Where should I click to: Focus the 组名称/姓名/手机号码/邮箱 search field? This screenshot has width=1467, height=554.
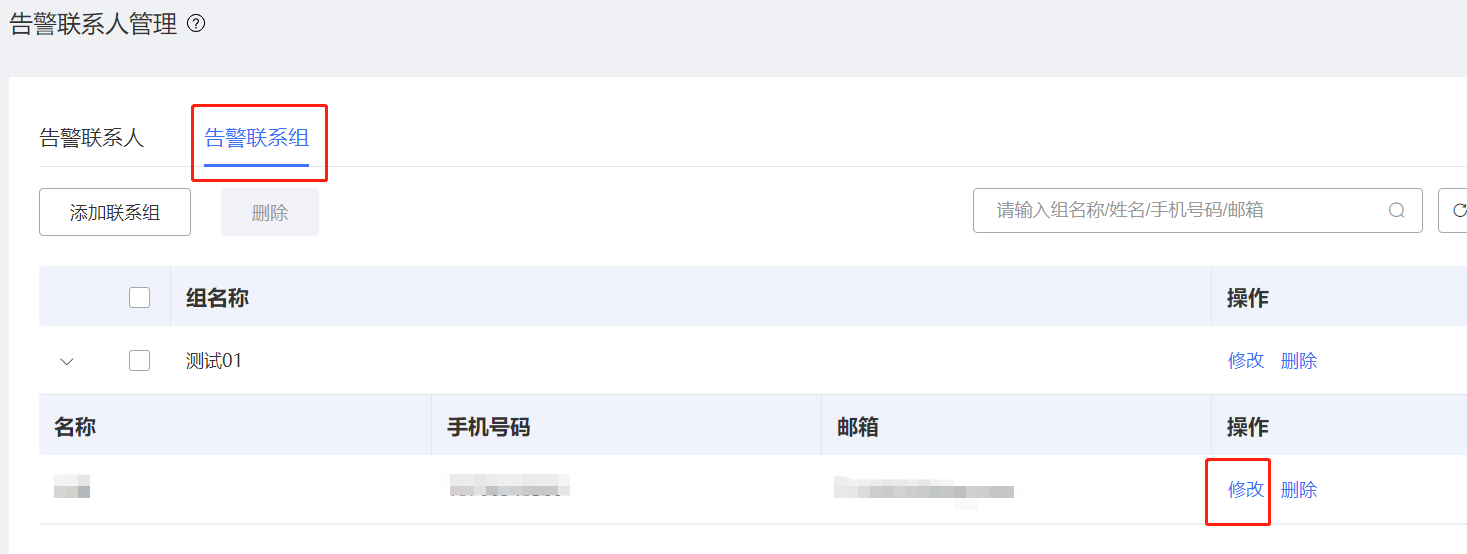click(x=1180, y=210)
